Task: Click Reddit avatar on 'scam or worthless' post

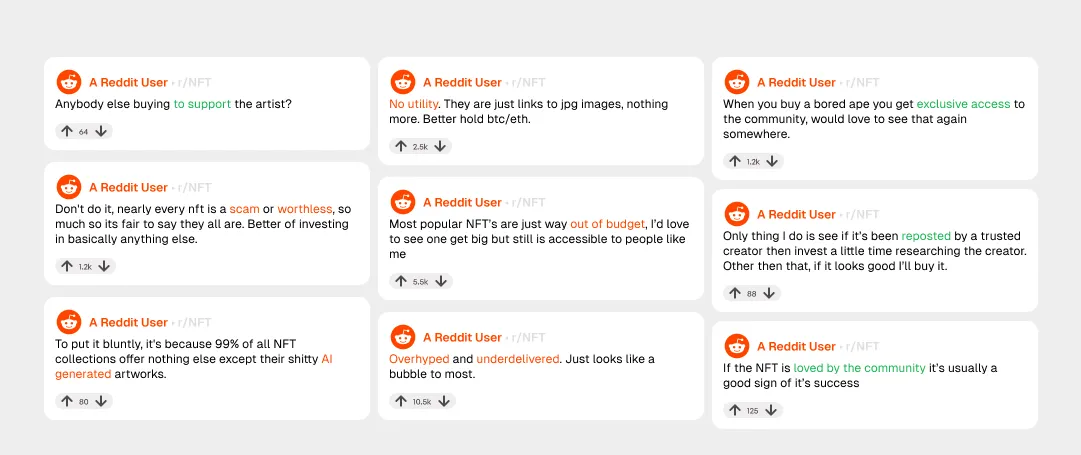Action: [x=68, y=188]
